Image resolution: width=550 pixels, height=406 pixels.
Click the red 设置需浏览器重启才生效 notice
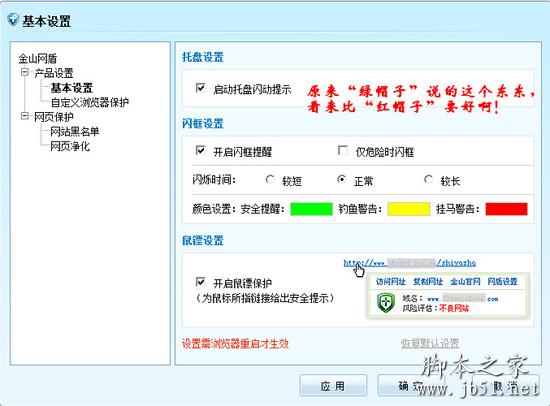pyautogui.click(x=235, y=343)
